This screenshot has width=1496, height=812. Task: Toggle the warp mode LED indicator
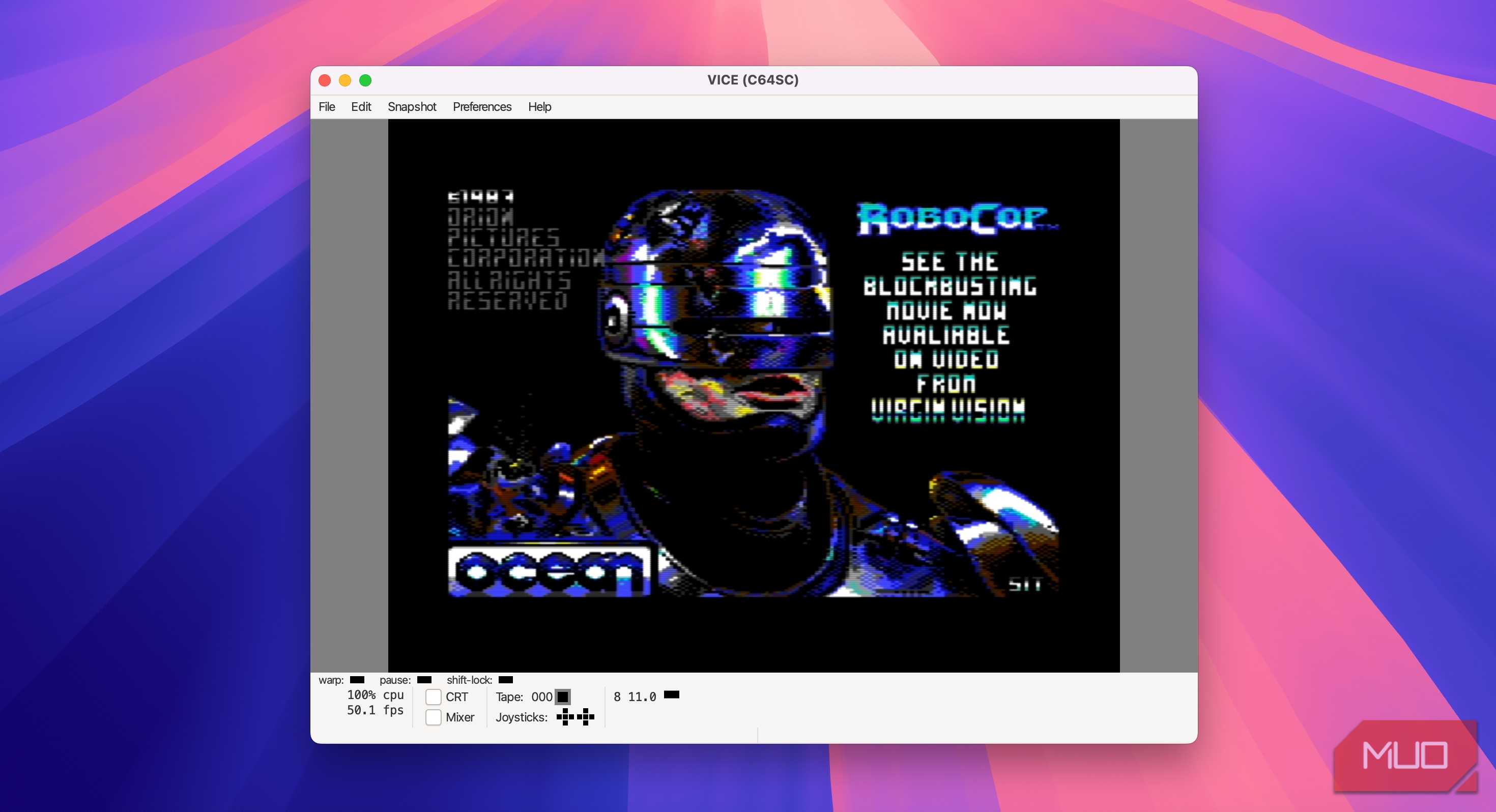(x=357, y=680)
